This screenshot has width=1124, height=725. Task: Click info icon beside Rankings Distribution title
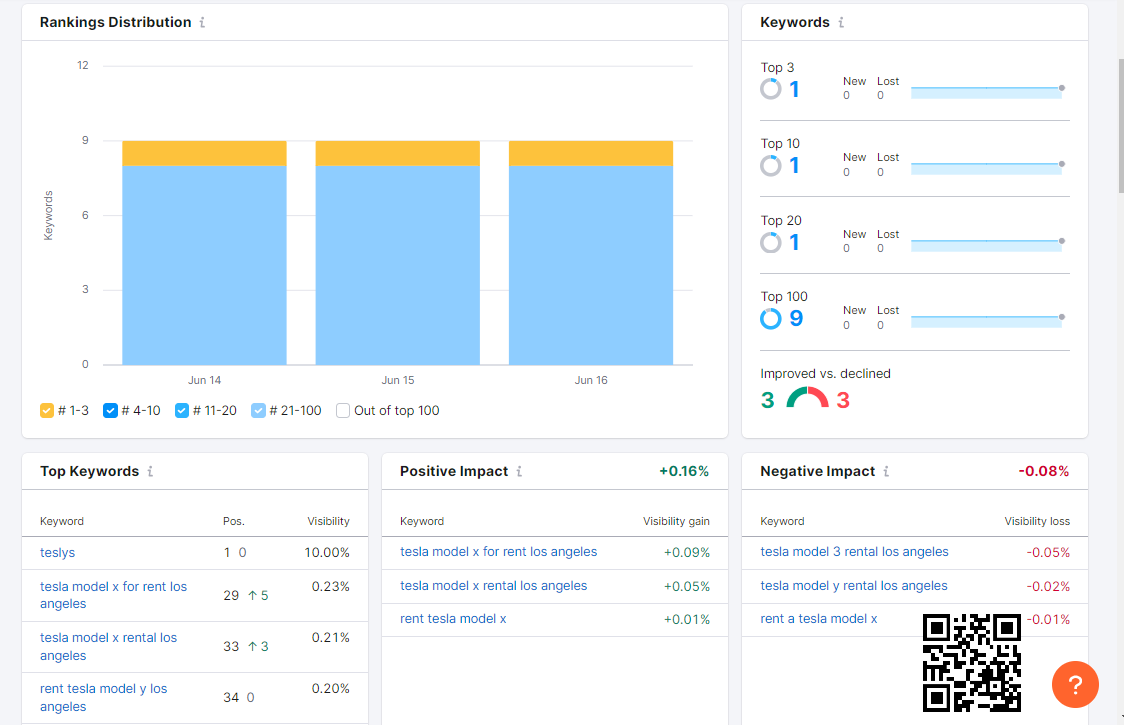point(202,22)
